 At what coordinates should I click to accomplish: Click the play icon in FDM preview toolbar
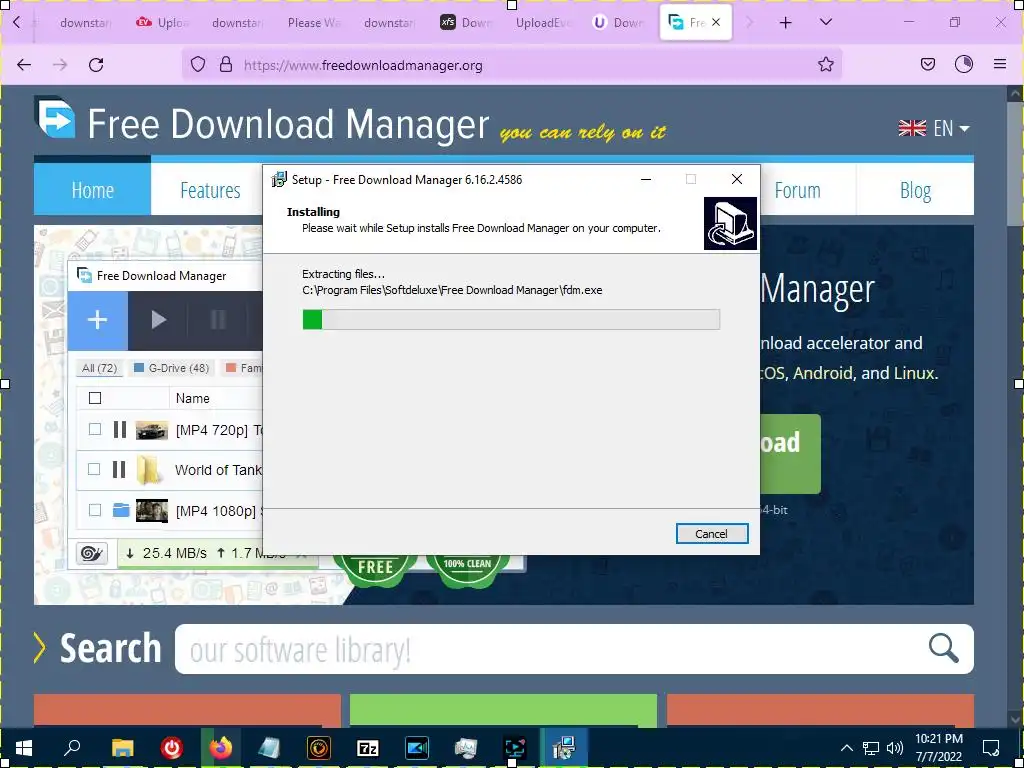(159, 320)
